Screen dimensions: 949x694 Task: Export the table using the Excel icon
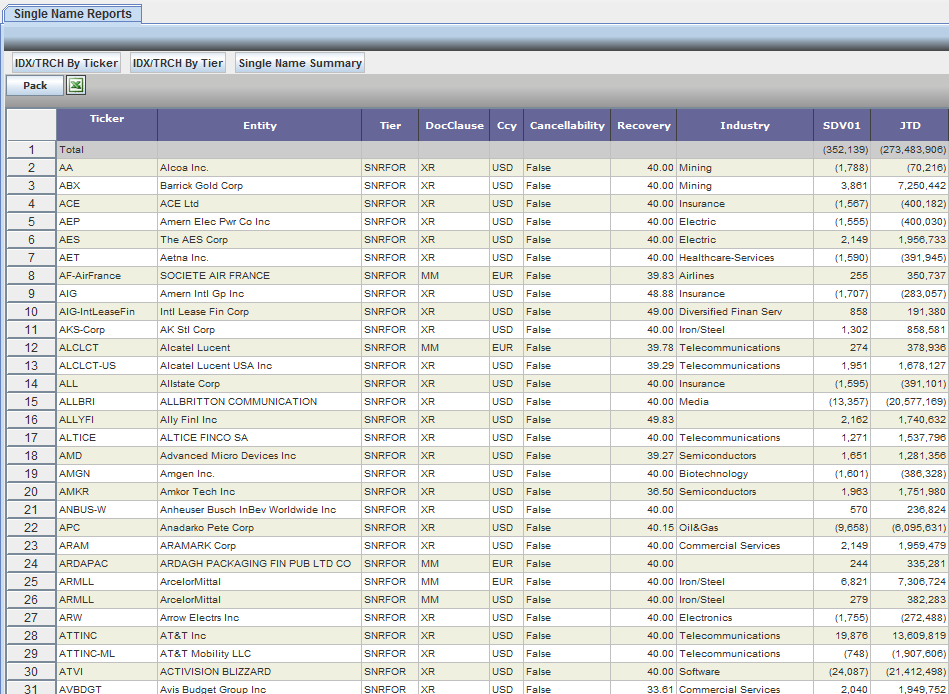(76, 85)
